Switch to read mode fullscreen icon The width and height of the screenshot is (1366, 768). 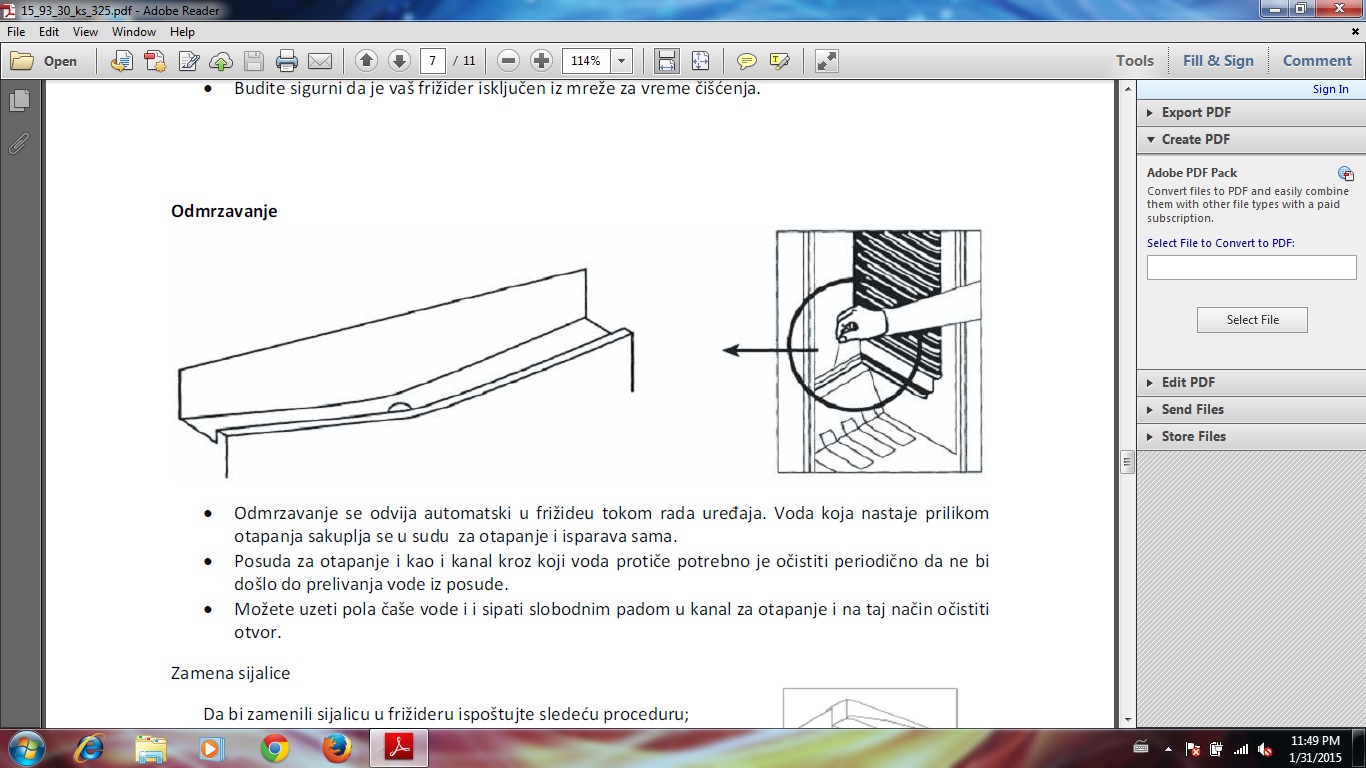point(826,61)
